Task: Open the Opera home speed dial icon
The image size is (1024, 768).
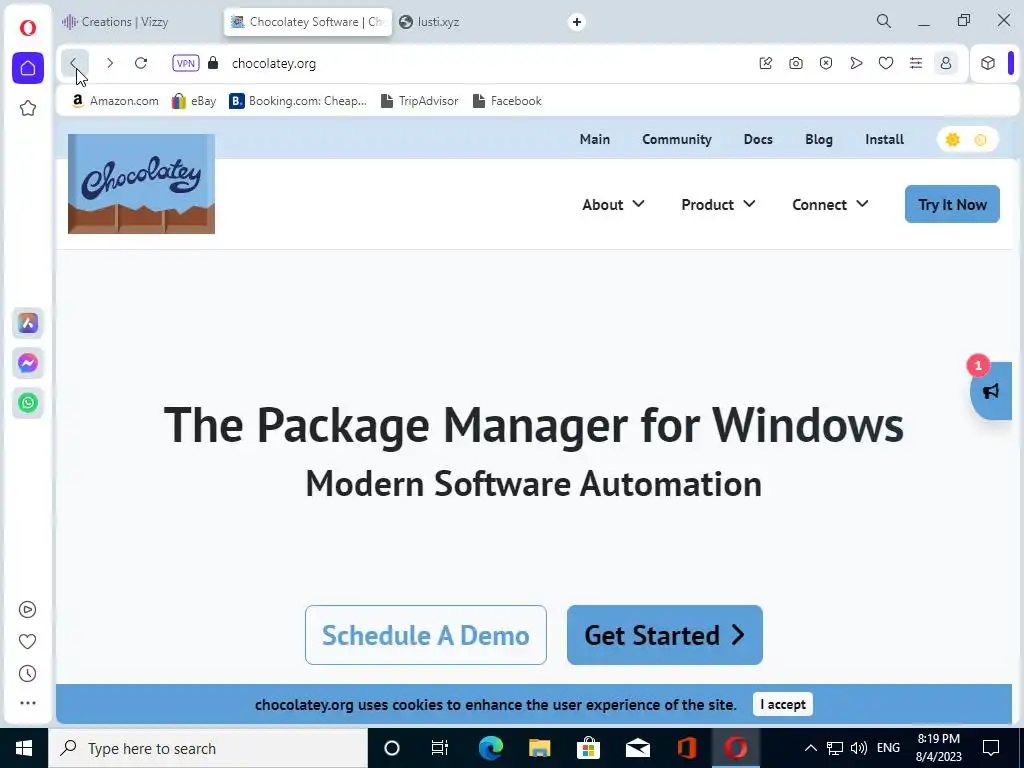Action: pos(27,68)
